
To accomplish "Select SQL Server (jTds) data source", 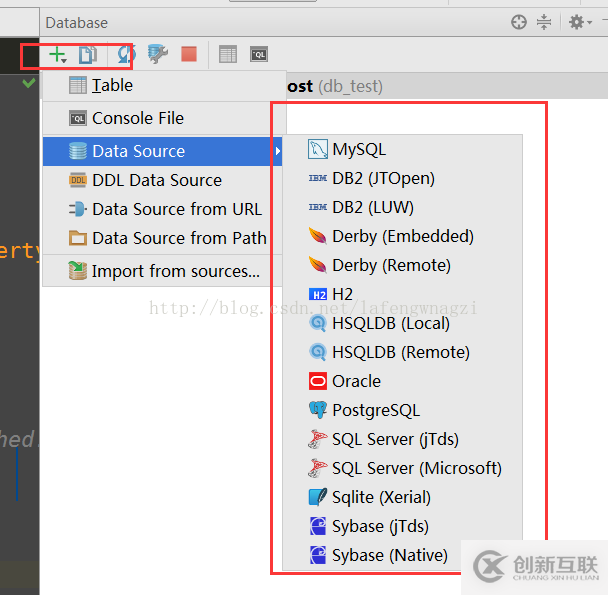I will click(402, 439).
